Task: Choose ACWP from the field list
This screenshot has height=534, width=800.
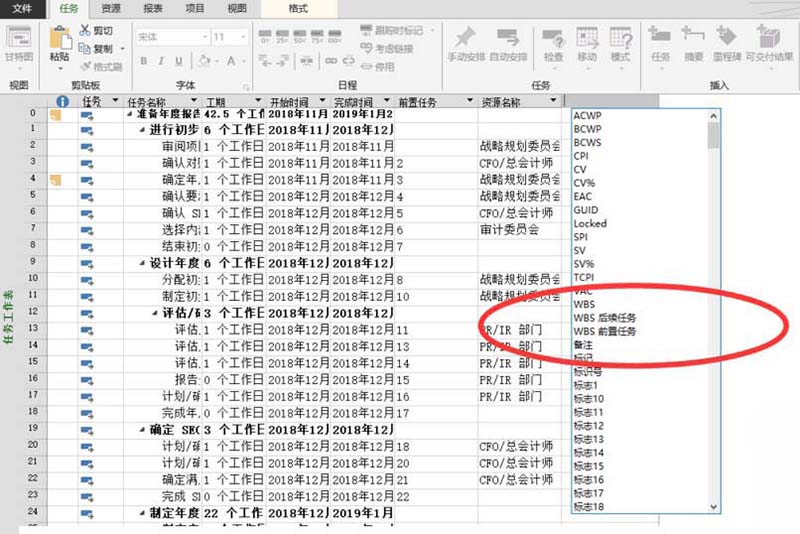Action: pyautogui.click(x=587, y=116)
